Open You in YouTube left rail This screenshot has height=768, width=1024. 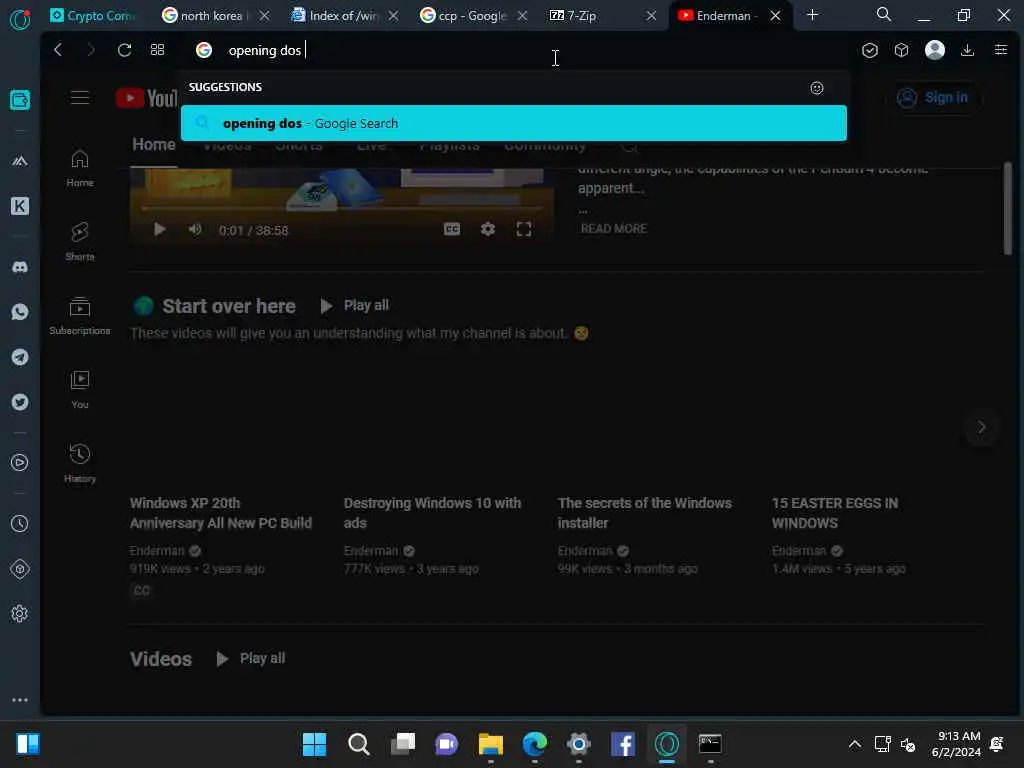(x=80, y=390)
